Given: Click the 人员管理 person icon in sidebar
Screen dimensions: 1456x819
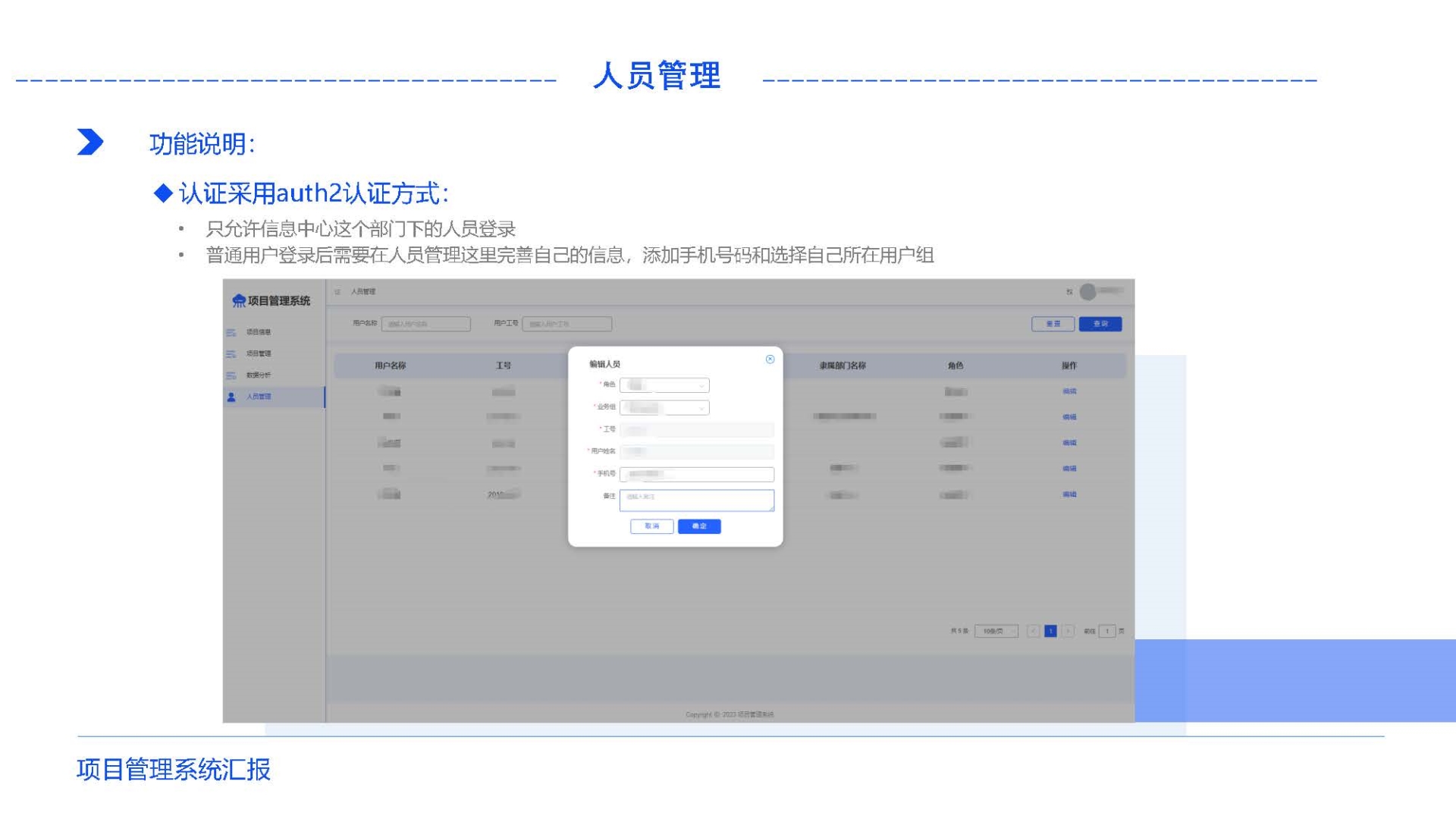Looking at the screenshot, I should click(231, 397).
